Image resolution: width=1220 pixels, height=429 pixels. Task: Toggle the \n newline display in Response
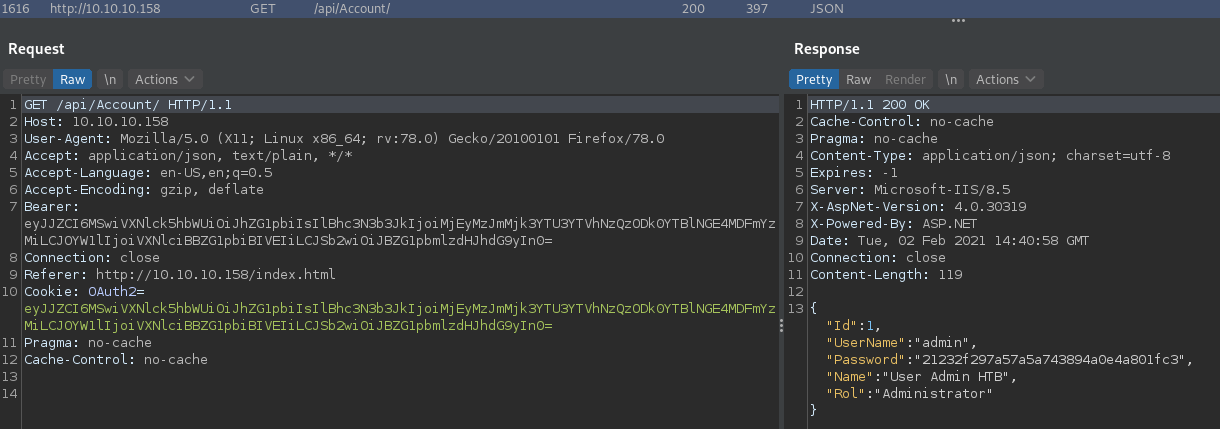coord(951,79)
